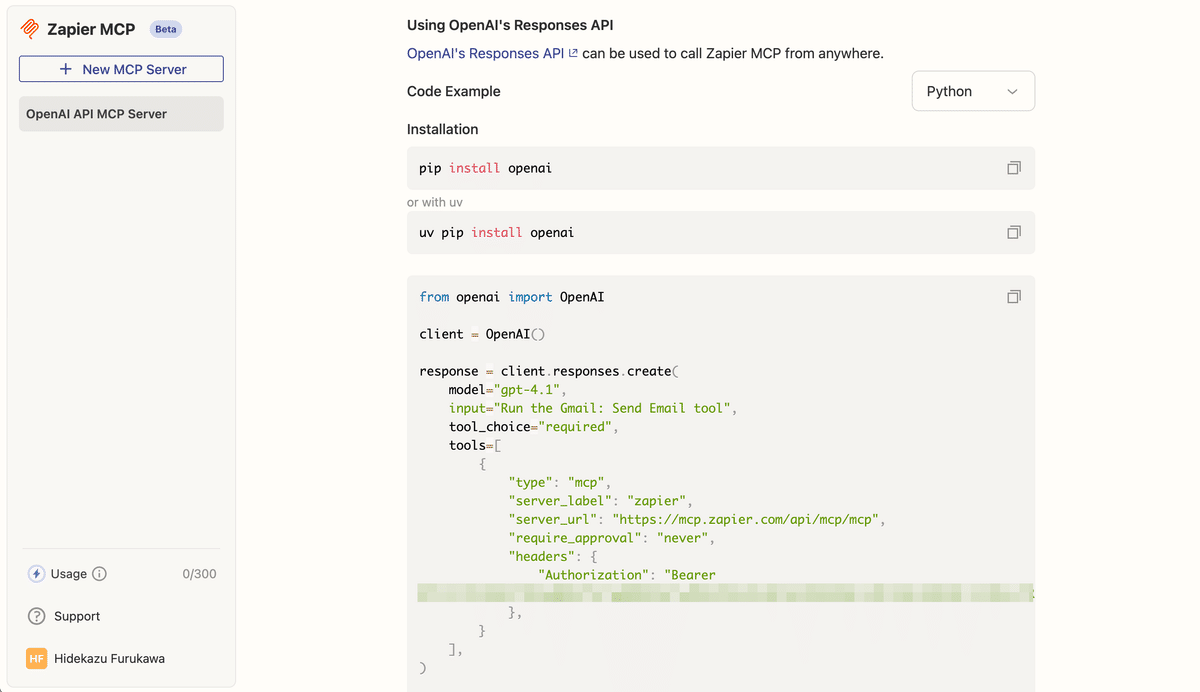Click Support in the left sidebar
This screenshot has width=1200, height=692.
pos(75,616)
